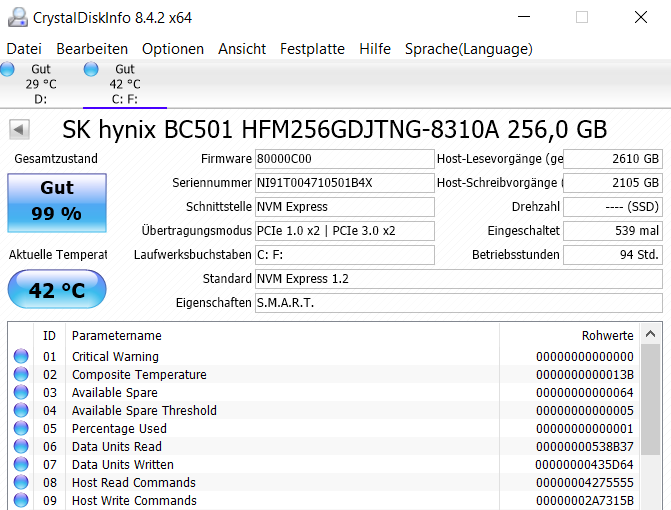
Task: Select the Critical Warning parameter name
Action: point(115,356)
